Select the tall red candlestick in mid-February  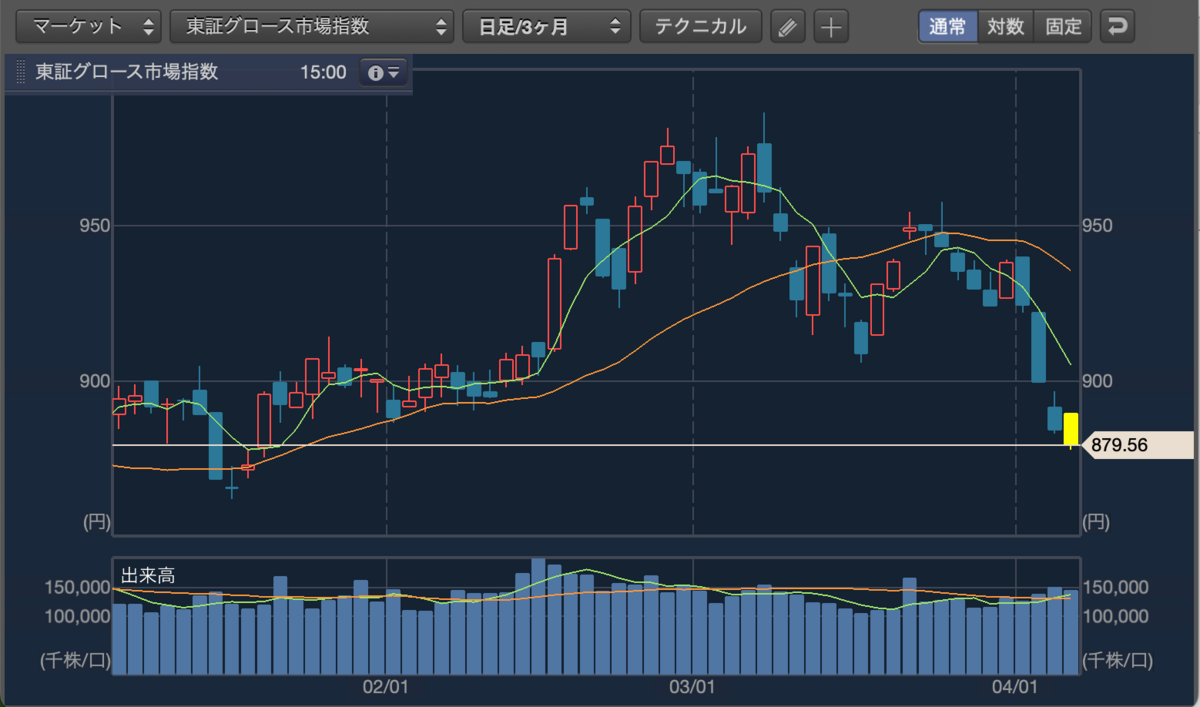tap(554, 303)
